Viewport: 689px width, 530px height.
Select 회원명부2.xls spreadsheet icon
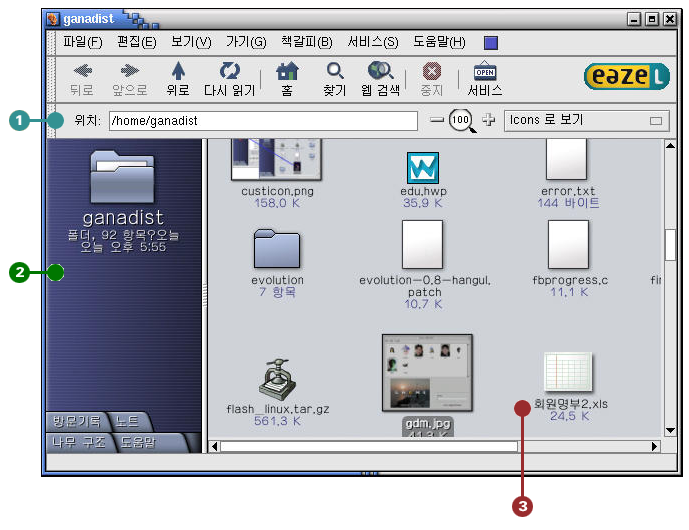[x=568, y=372]
